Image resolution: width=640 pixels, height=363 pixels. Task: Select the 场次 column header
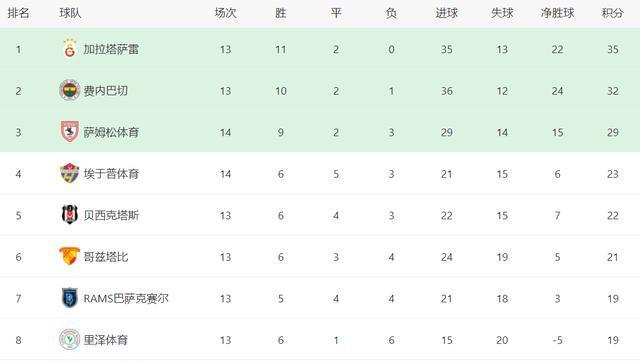225,13
